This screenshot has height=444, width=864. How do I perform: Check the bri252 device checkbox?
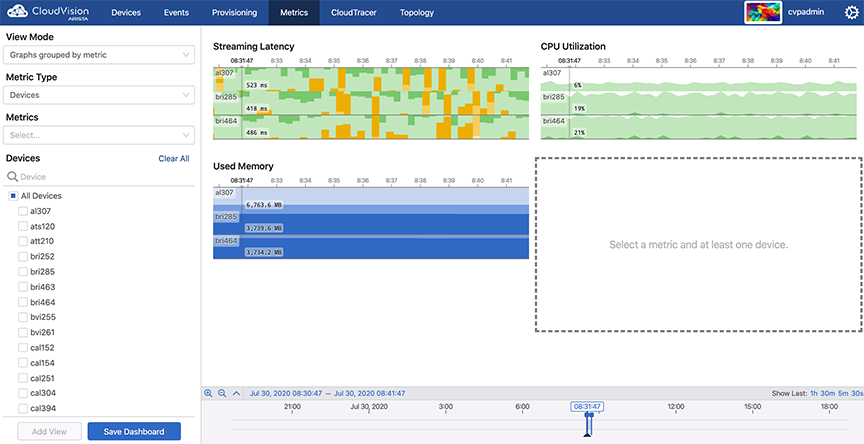23,257
